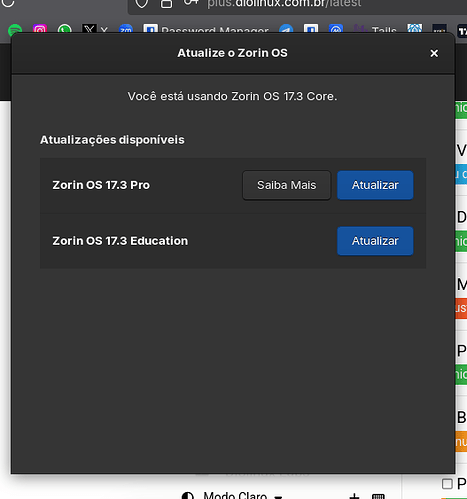
Task: Click the key permissions icon in address bar
Action: [x=191, y=3]
